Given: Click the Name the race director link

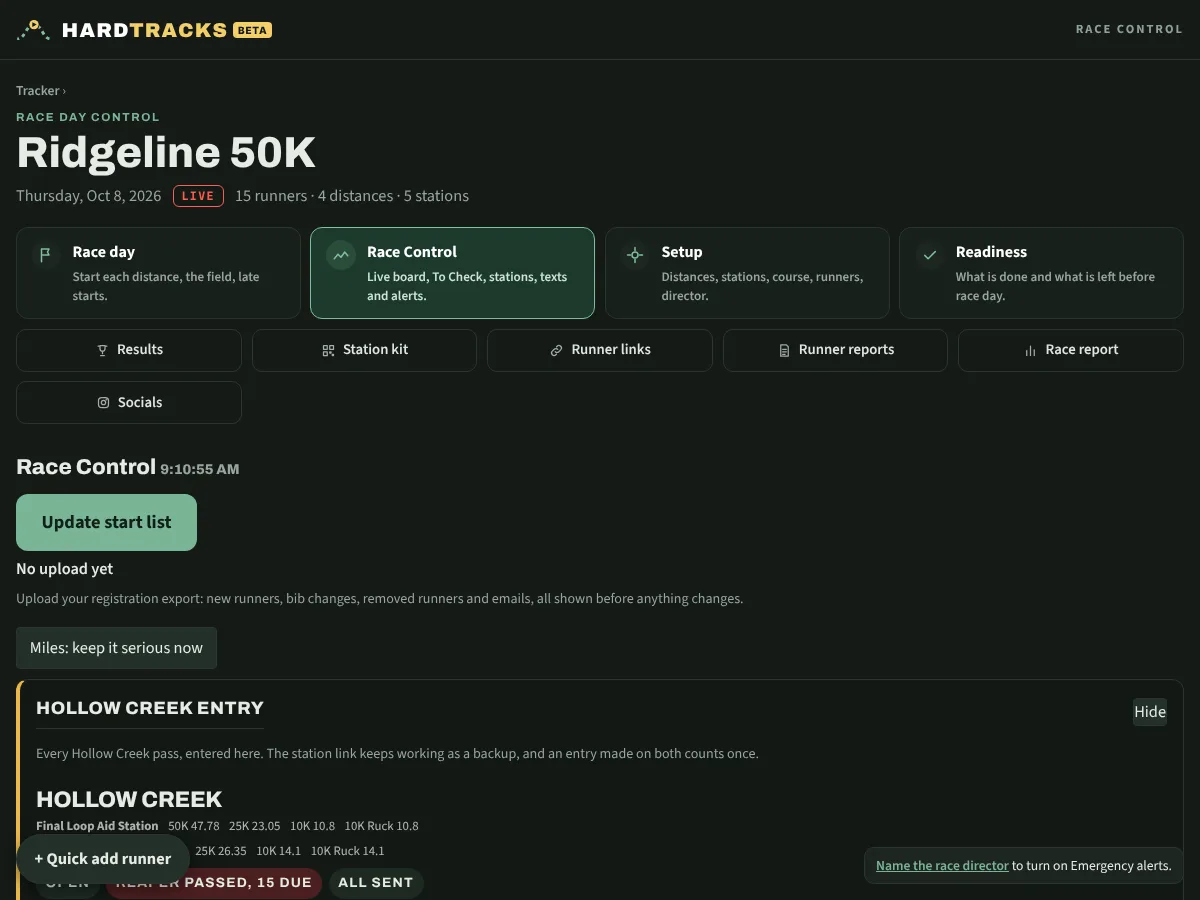Looking at the screenshot, I should [942, 866].
